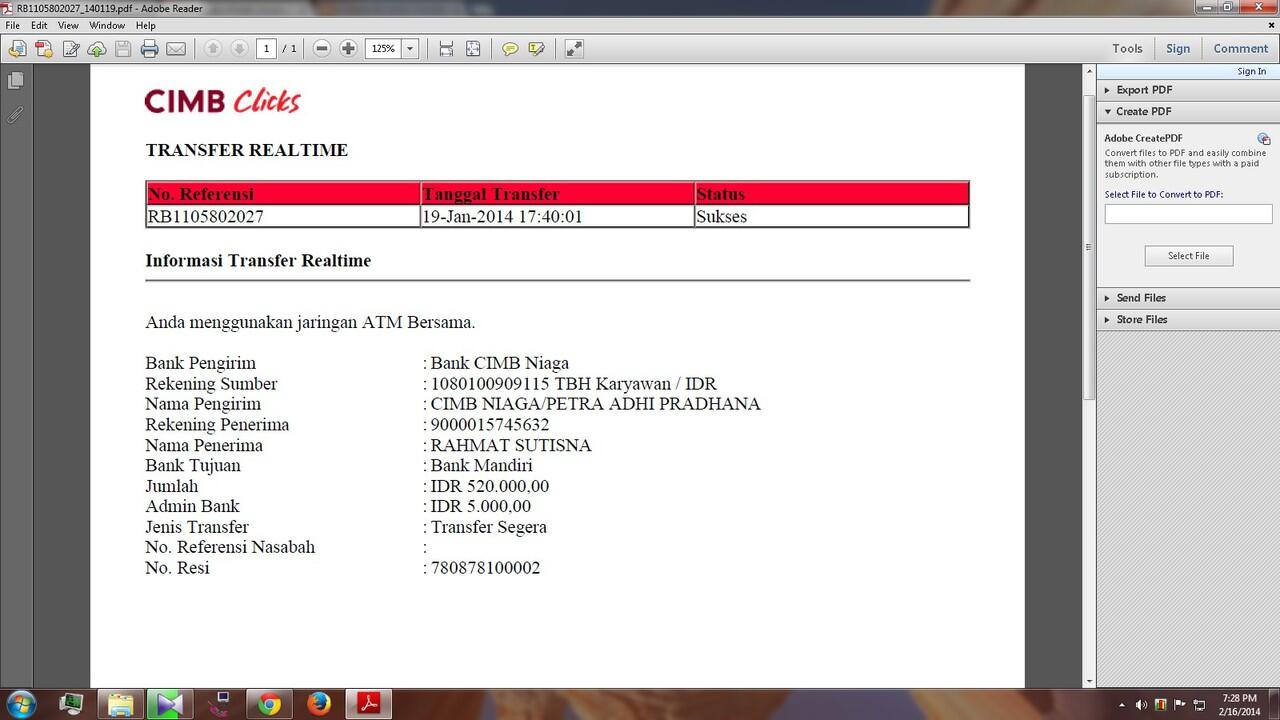1280x720 pixels.
Task: Show hidden system tray icons arrow
Action: point(1122,704)
